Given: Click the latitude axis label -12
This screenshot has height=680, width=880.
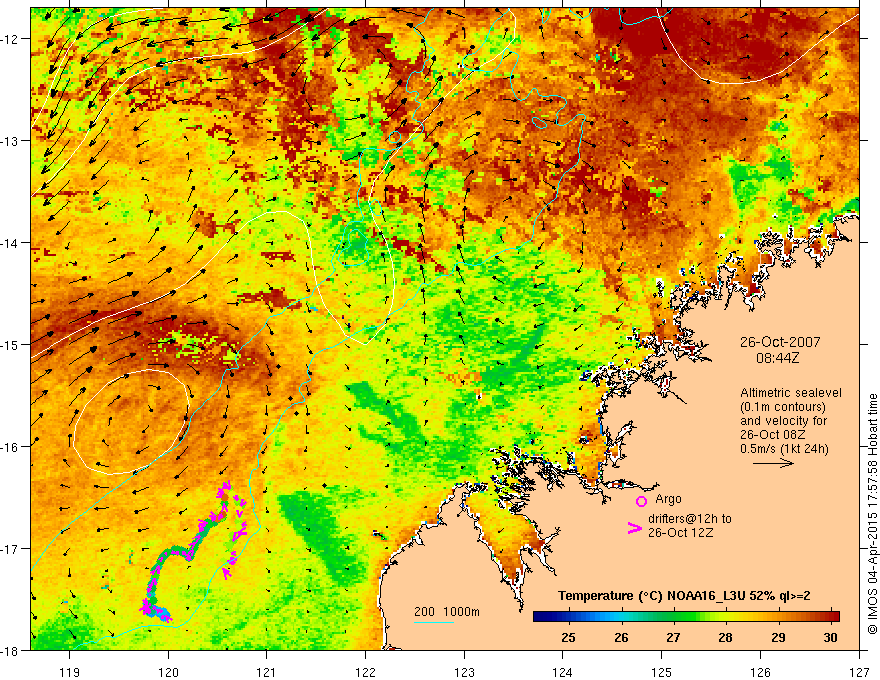Looking at the screenshot, I should click(x=11, y=39).
